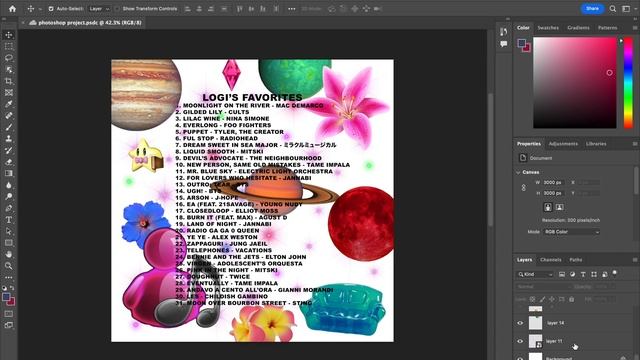The image size is (640, 360).
Task: Toggle filter for adjustment layers
Action: click(573, 274)
